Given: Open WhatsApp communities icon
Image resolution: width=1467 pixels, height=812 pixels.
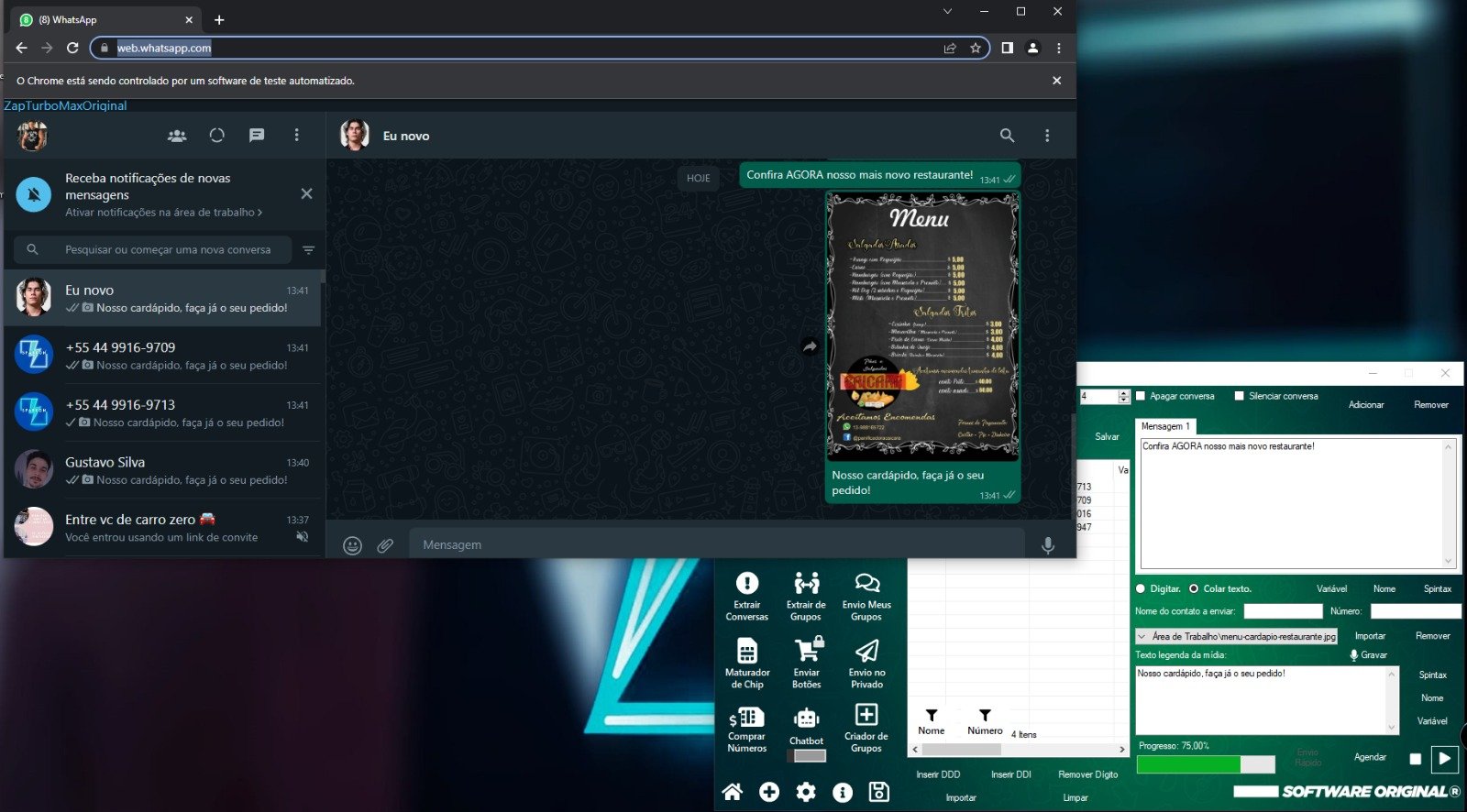Looking at the screenshot, I should pyautogui.click(x=177, y=136).
